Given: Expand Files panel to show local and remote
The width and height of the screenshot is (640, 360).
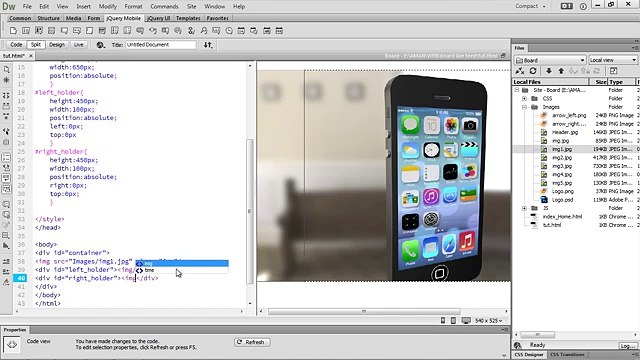Looking at the screenshot, I should (x=613, y=71).
